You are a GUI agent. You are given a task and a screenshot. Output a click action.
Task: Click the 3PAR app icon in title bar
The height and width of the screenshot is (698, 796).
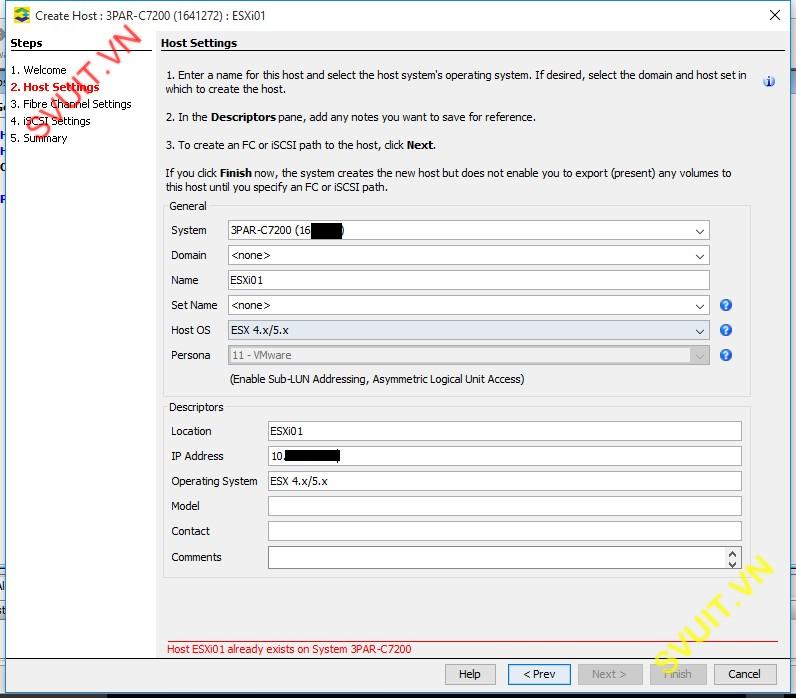[x=21, y=15]
